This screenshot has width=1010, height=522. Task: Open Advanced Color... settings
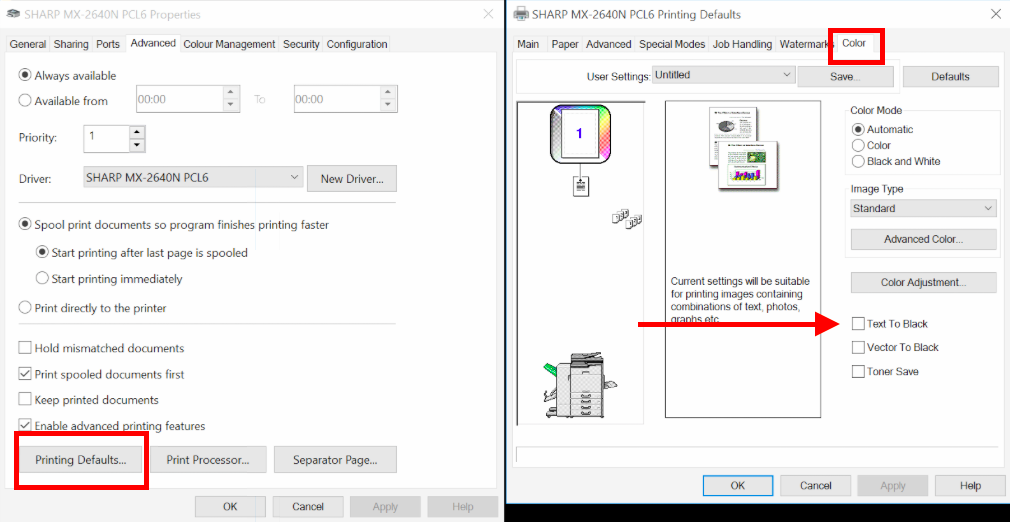[x=924, y=239]
